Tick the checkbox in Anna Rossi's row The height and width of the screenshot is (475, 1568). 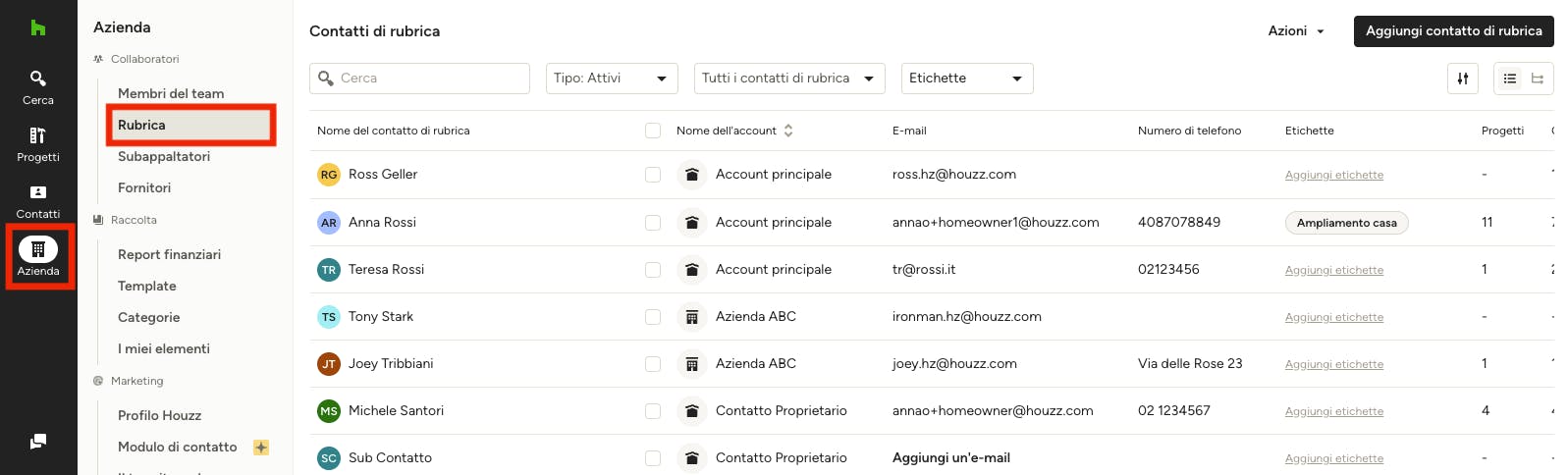coord(653,223)
